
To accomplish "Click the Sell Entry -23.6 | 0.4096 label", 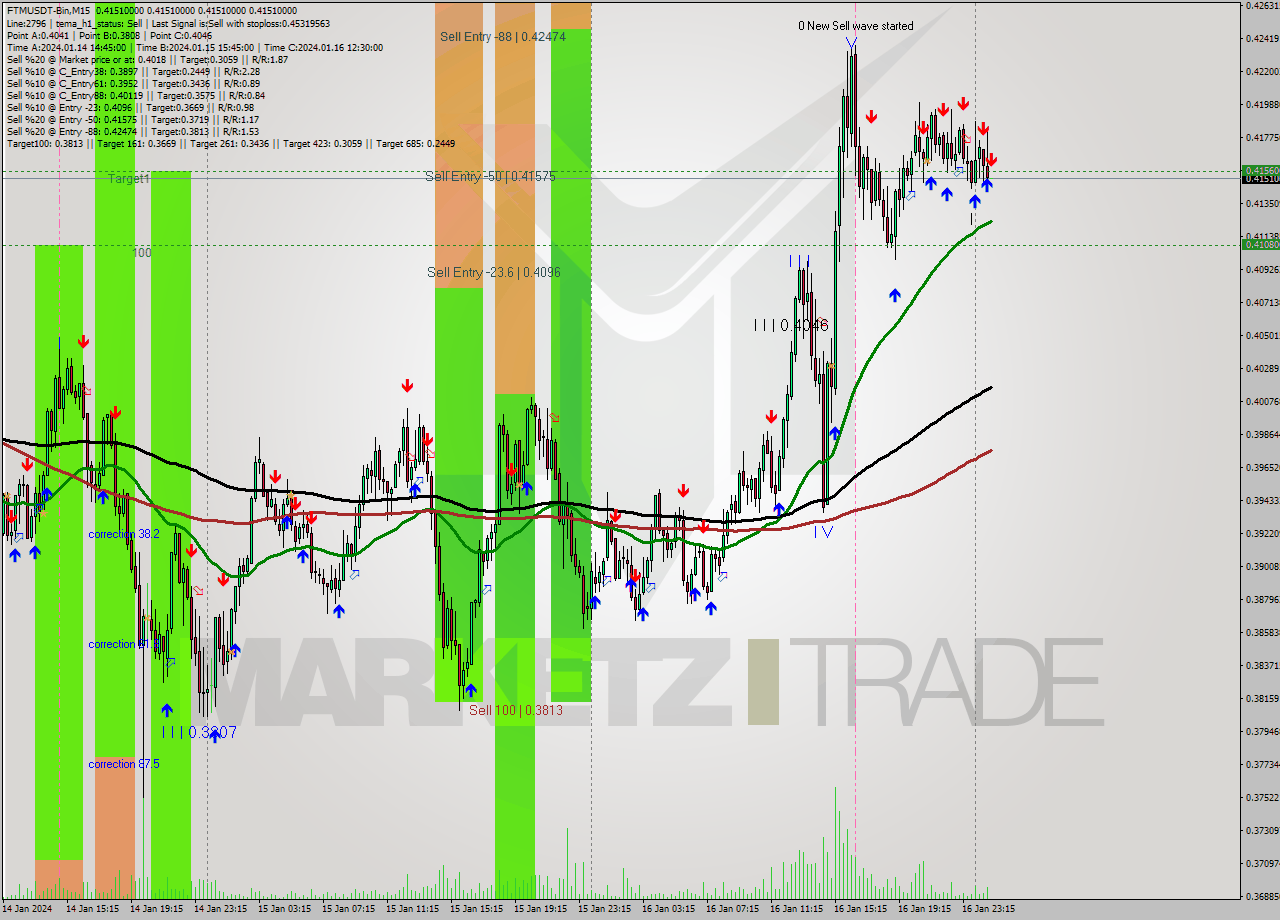I will coord(494,272).
